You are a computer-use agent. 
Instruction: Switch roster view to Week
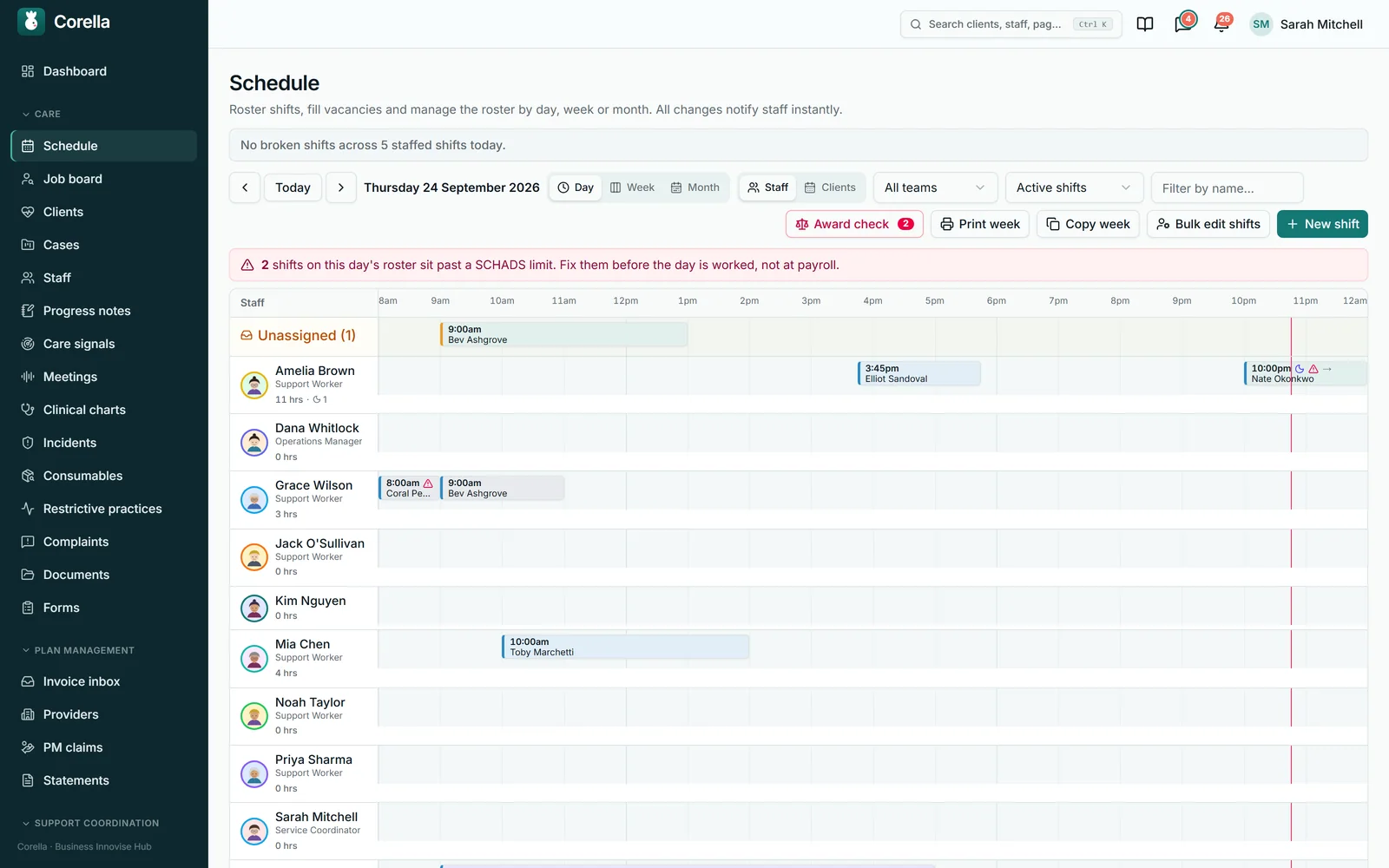[632, 187]
